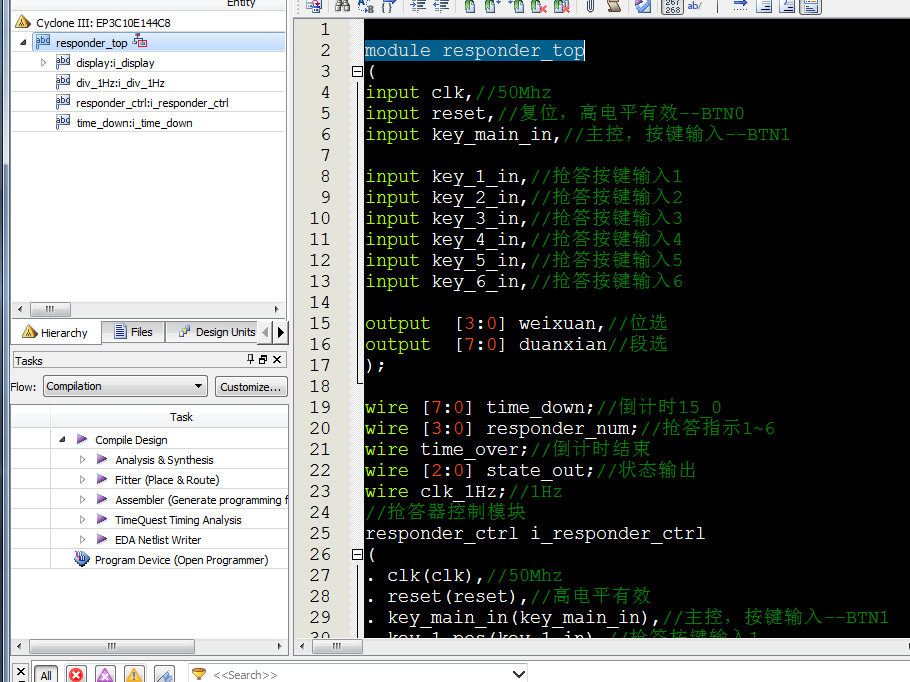Pin the Tasks panel with pushpin icon
Image resolution: width=910 pixels, height=682 pixels.
tap(251, 360)
